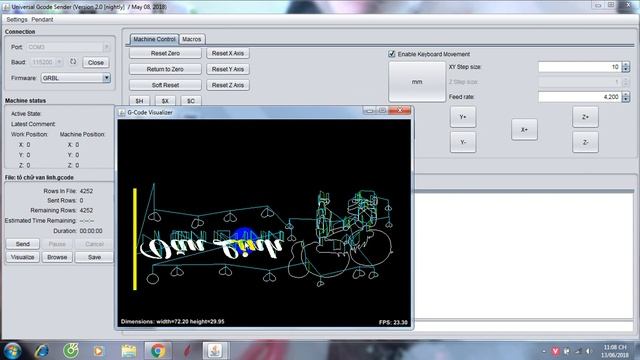Adjust Feed rate with spinner arrows
Screen dimensions: 640x360
coord(626,97)
